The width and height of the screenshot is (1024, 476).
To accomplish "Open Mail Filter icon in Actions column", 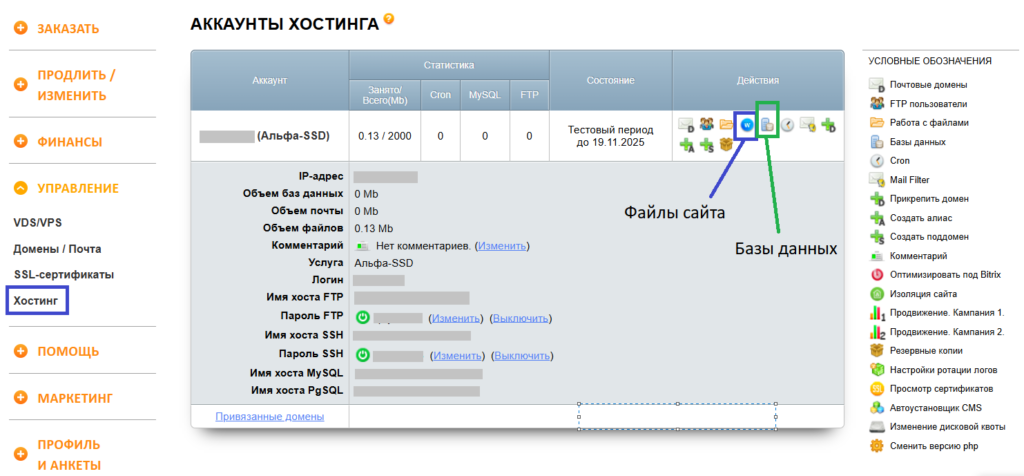I will (x=808, y=125).
